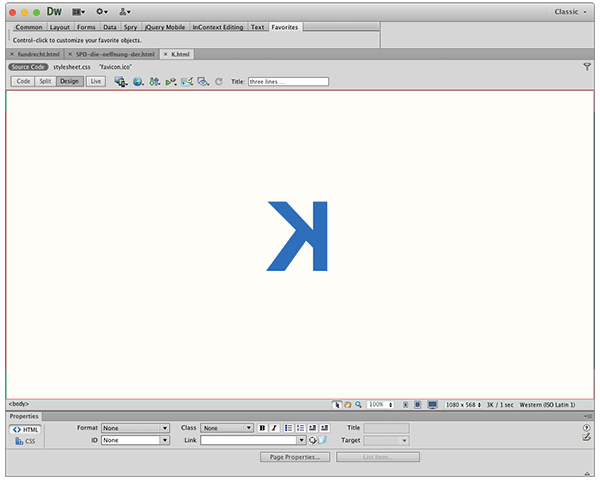
Task: Expand the Class dropdown
Action: coord(227,428)
